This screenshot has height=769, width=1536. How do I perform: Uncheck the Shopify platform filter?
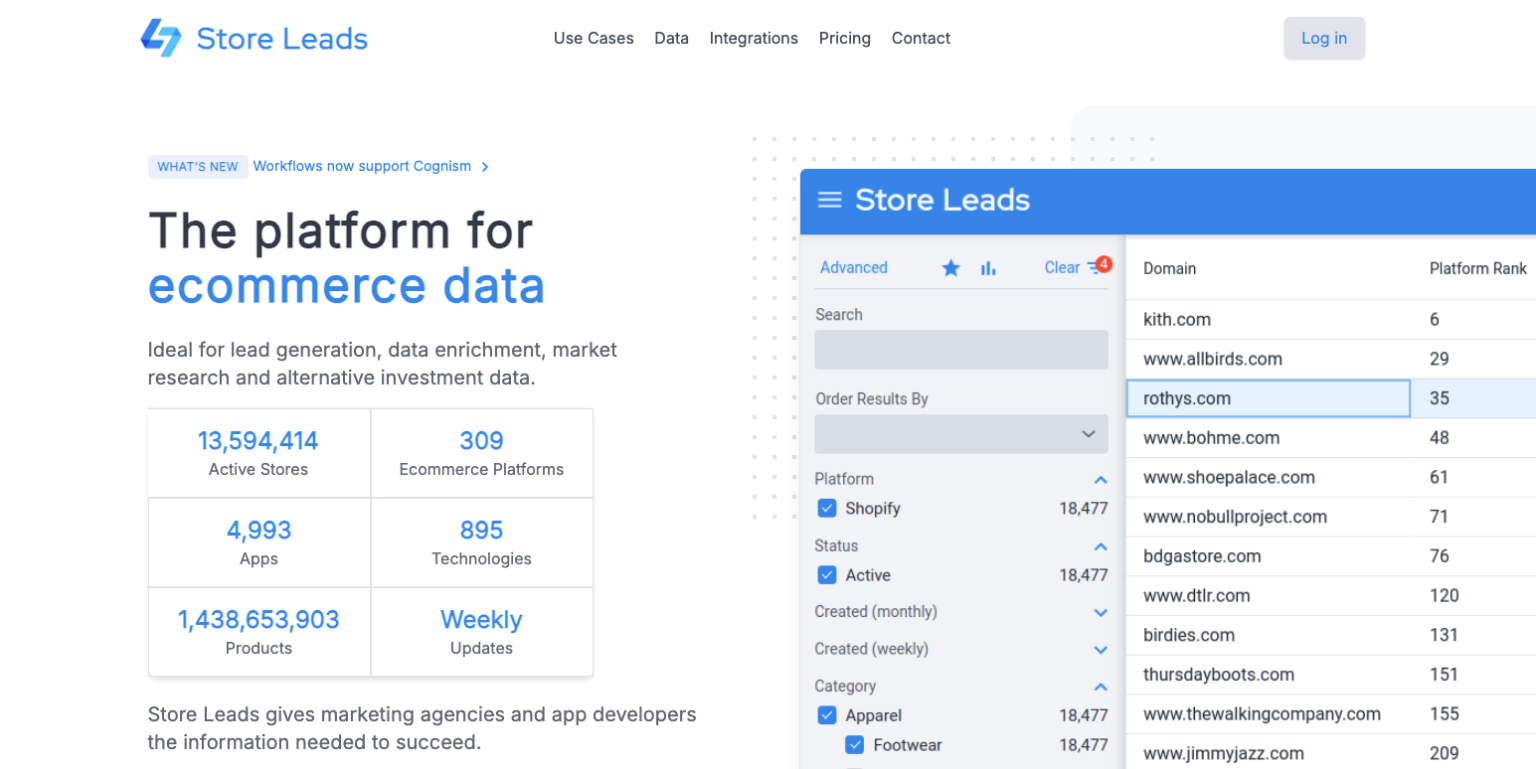(827, 508)
